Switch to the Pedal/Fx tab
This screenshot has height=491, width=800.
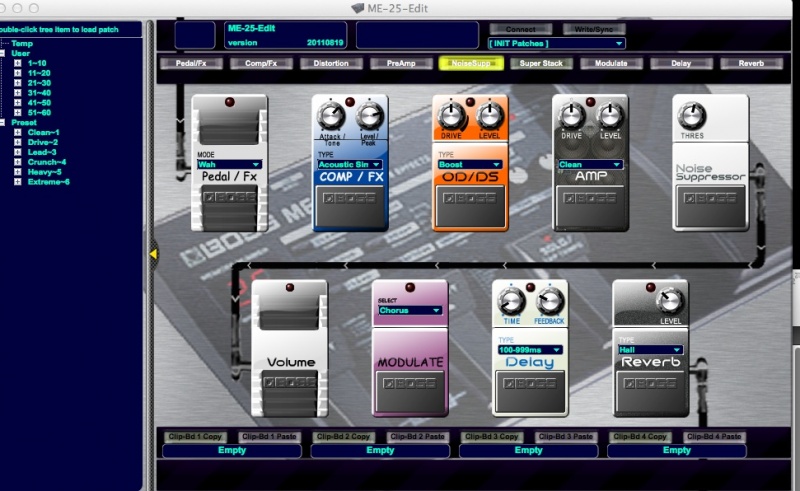191,63
